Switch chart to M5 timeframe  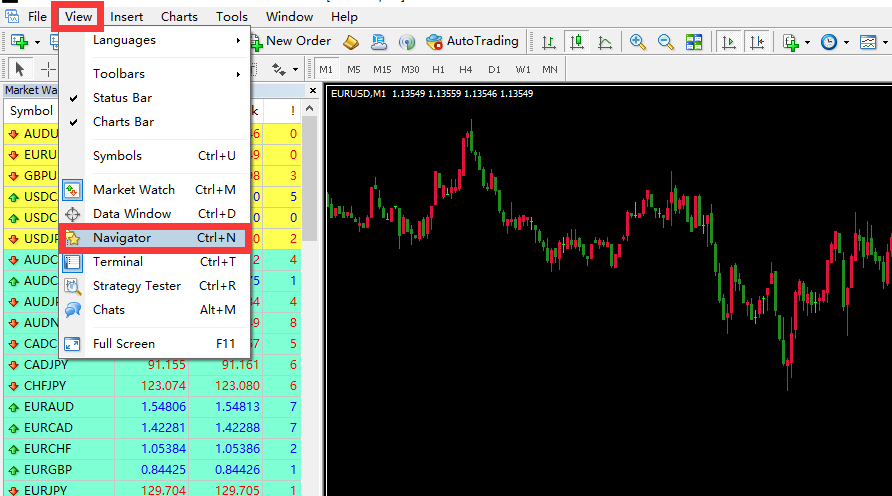click(x=354, y=69)
